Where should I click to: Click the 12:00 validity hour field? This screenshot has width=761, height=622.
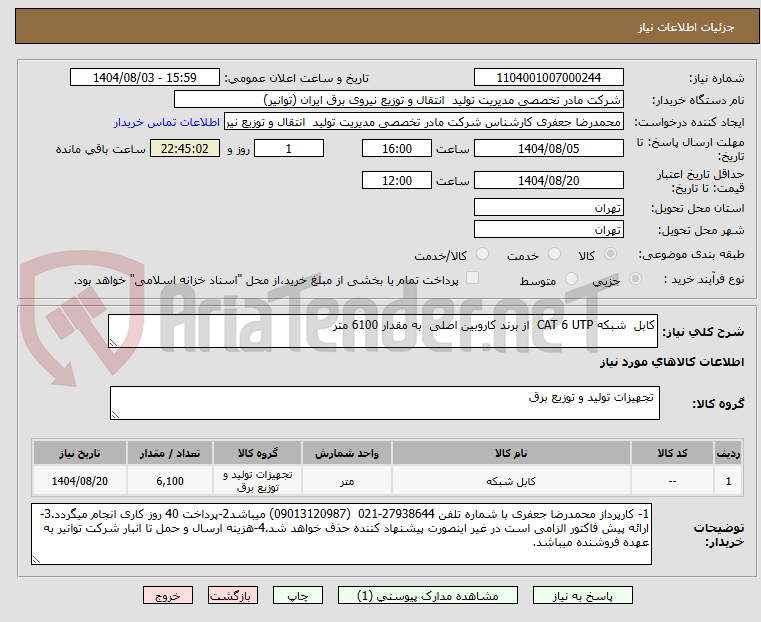[397, 180]
